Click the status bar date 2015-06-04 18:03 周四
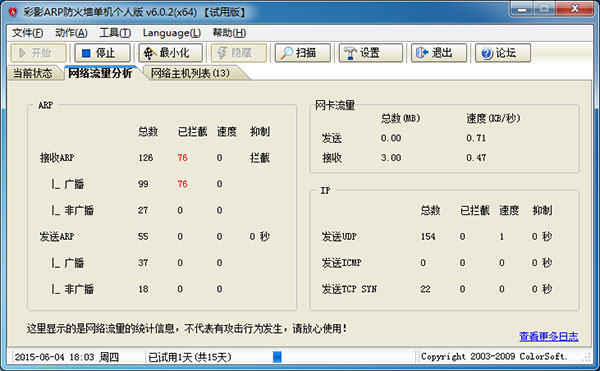Viewport: 600px width, 371px height. [x=67, y=357]
